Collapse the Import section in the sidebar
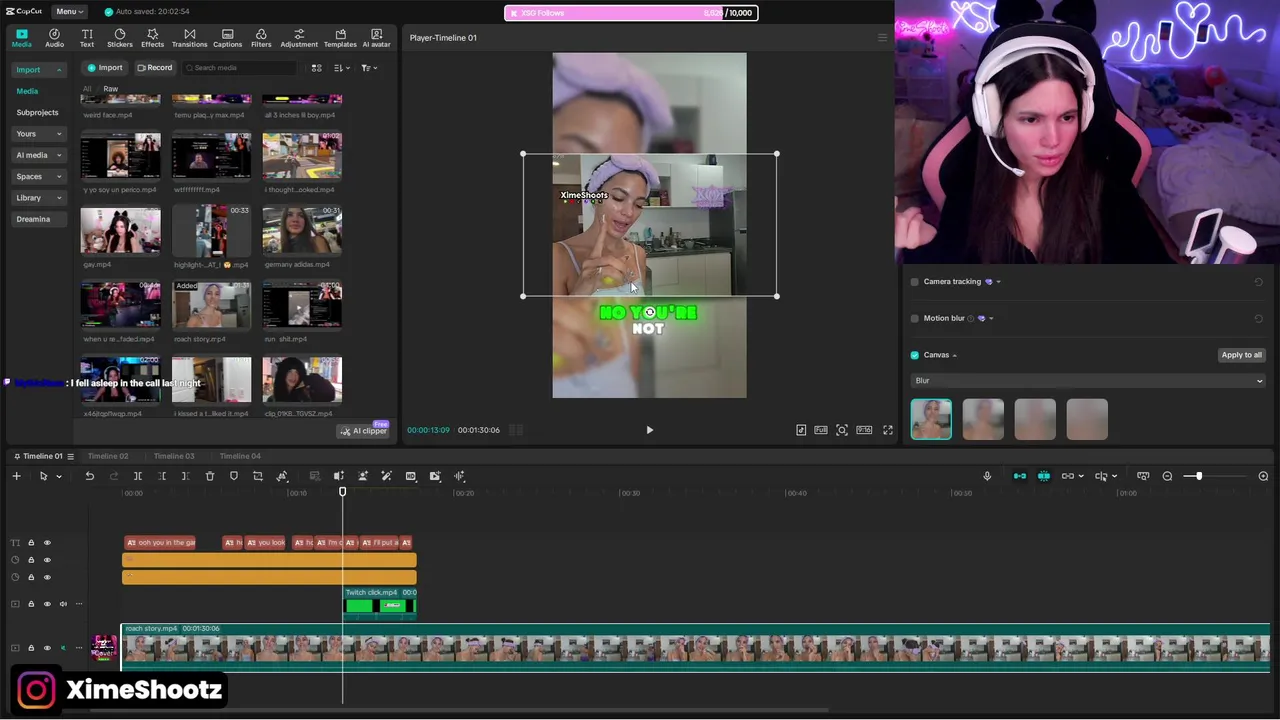Image resolution: width=1280 pixels, height=720 pixels. (38, 70)
